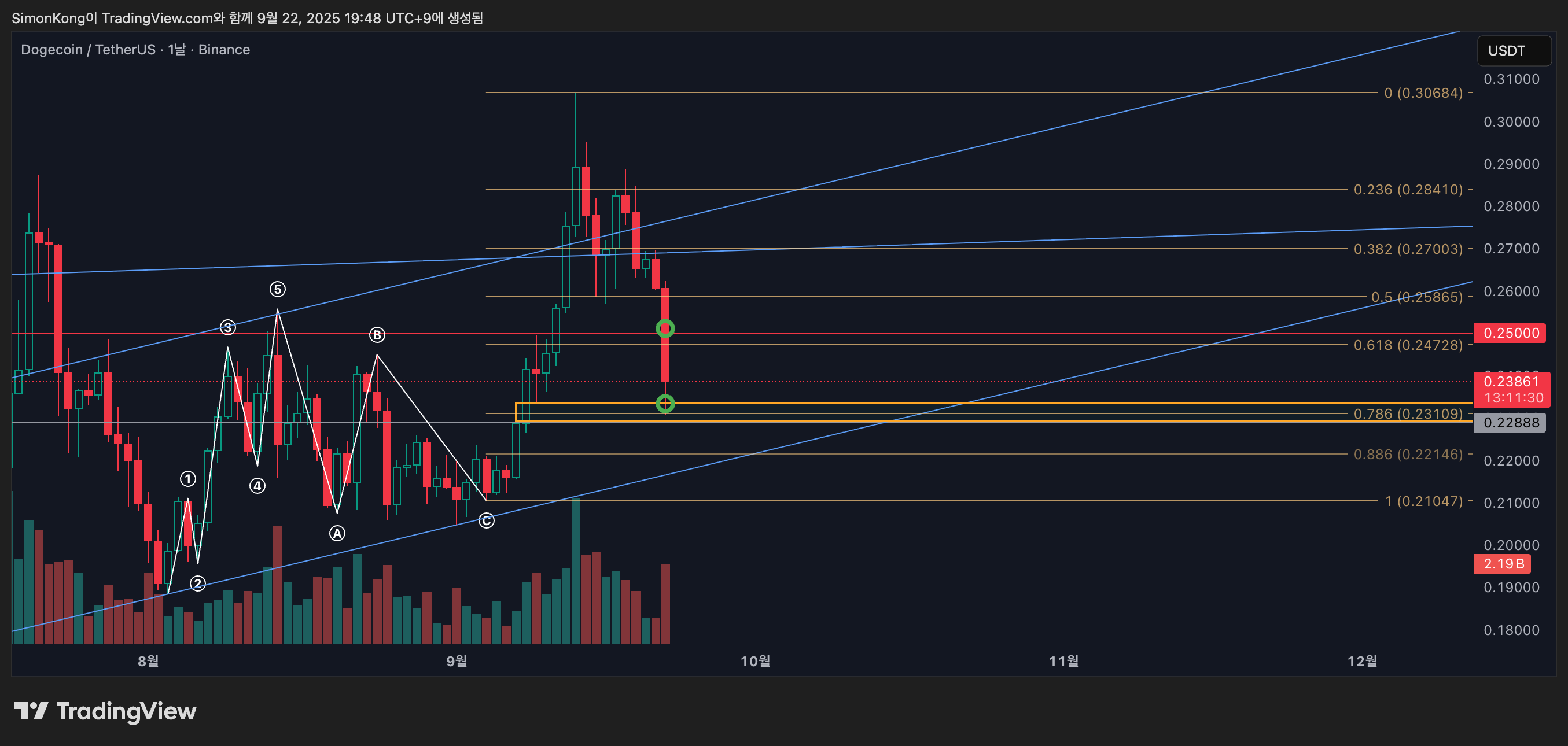This screenshot has height=746, width=1568.
Task: Click the current price 0.23861 label
Action: click(x=1511, y=382)
